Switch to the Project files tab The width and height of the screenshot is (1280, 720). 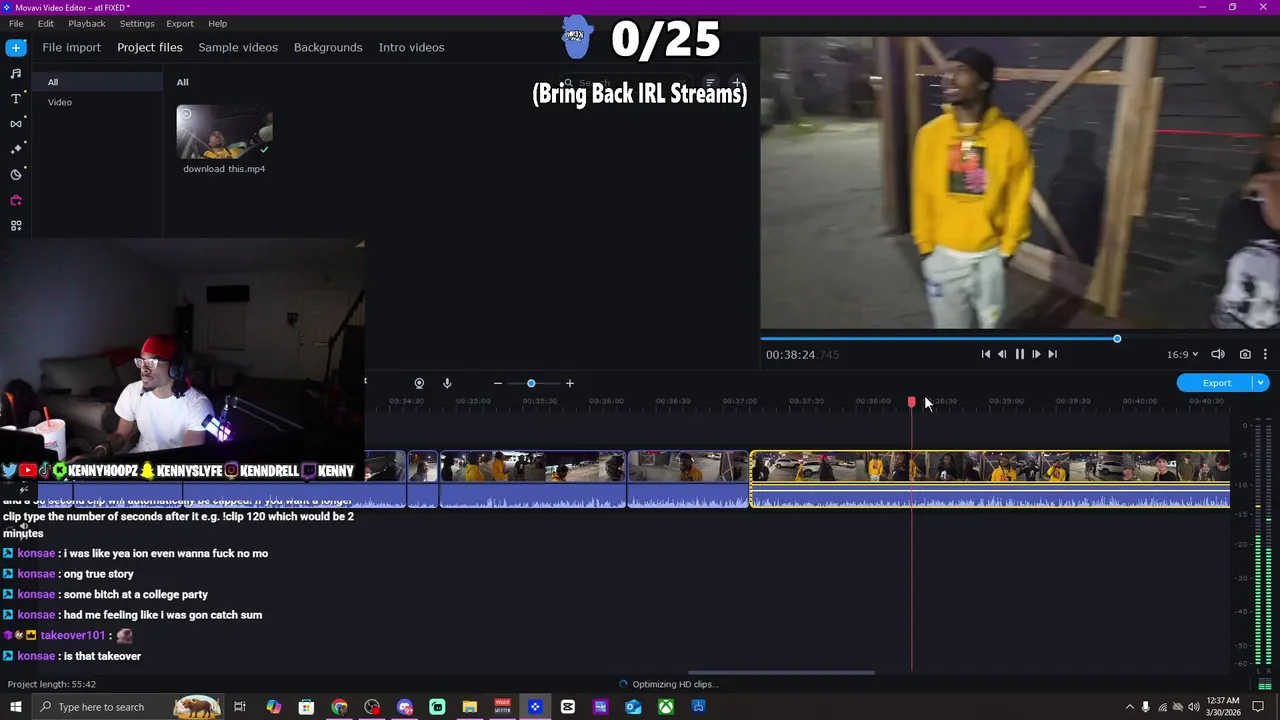150,47
